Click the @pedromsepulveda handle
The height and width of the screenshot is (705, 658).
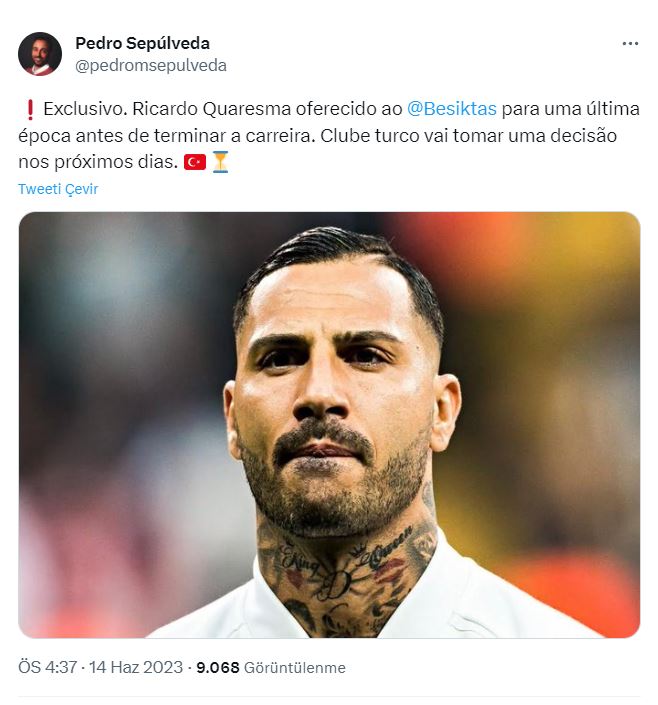coord(151,66)
